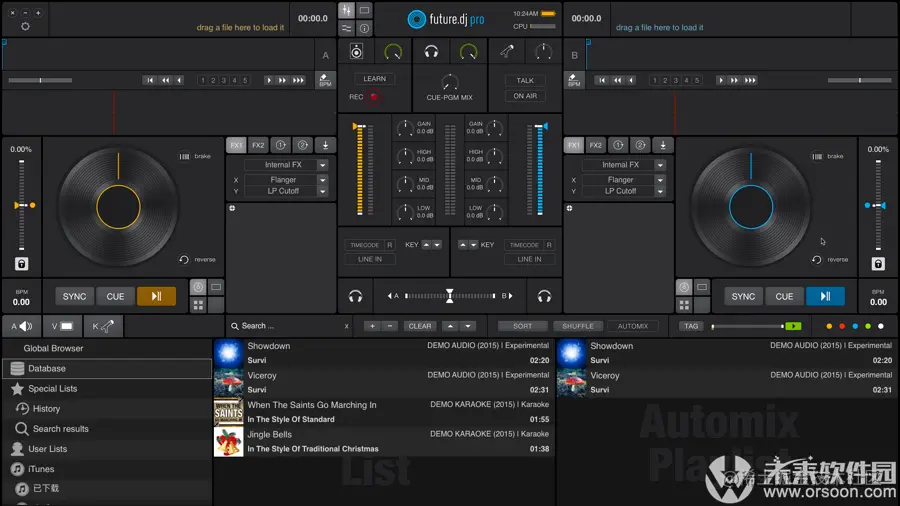Viewport: 900px width, 506px height.
Task: Click the Search field in browser
Action: tap(290, 326)
